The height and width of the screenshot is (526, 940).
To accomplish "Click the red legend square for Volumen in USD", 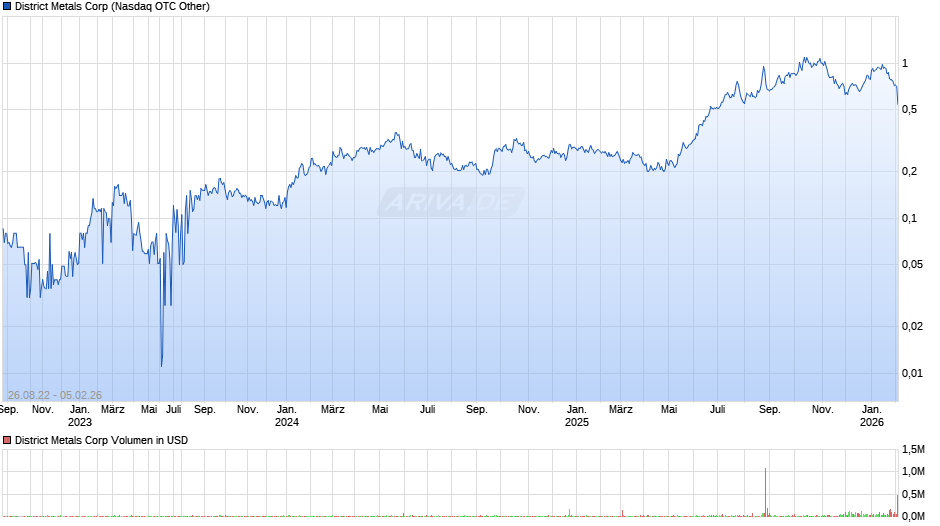I will pos(7,440).
